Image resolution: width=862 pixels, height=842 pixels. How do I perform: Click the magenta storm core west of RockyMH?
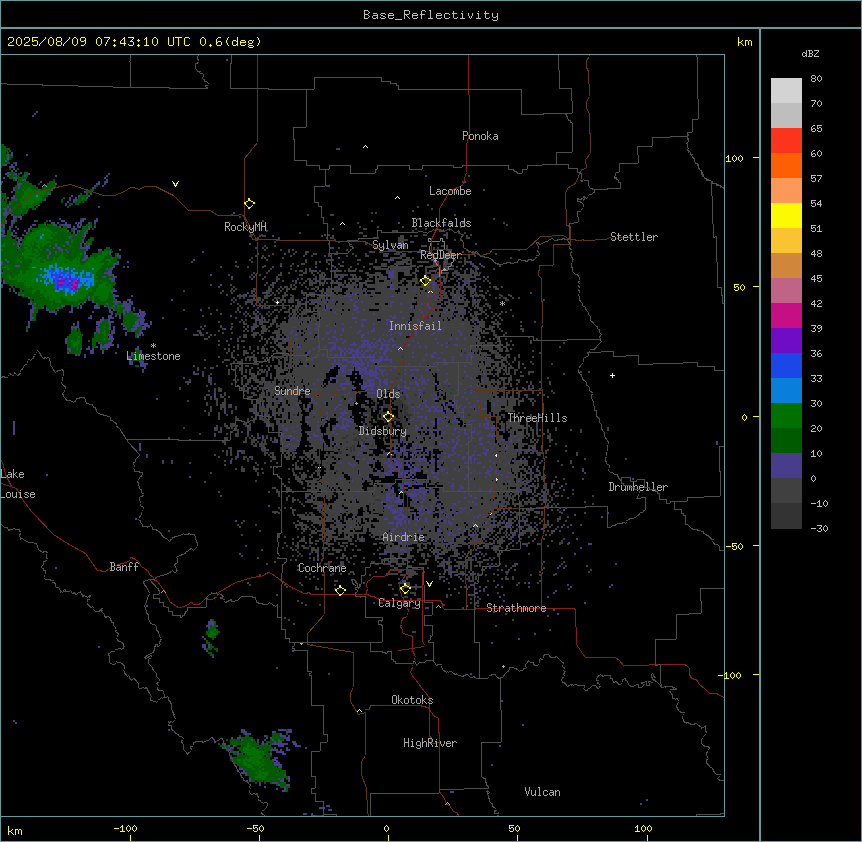click(66, 282)
